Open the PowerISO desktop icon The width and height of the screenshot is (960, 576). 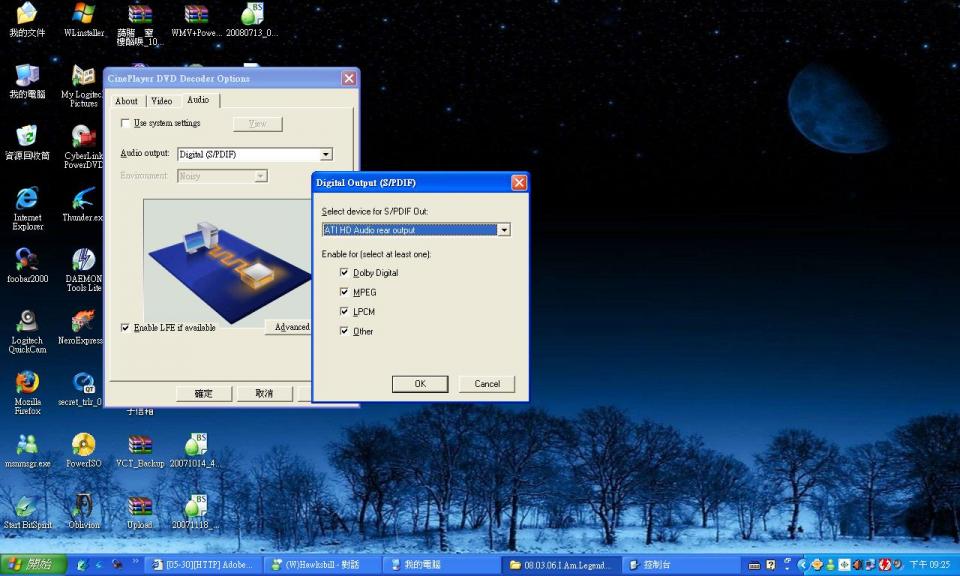click(x=83, y=445)
